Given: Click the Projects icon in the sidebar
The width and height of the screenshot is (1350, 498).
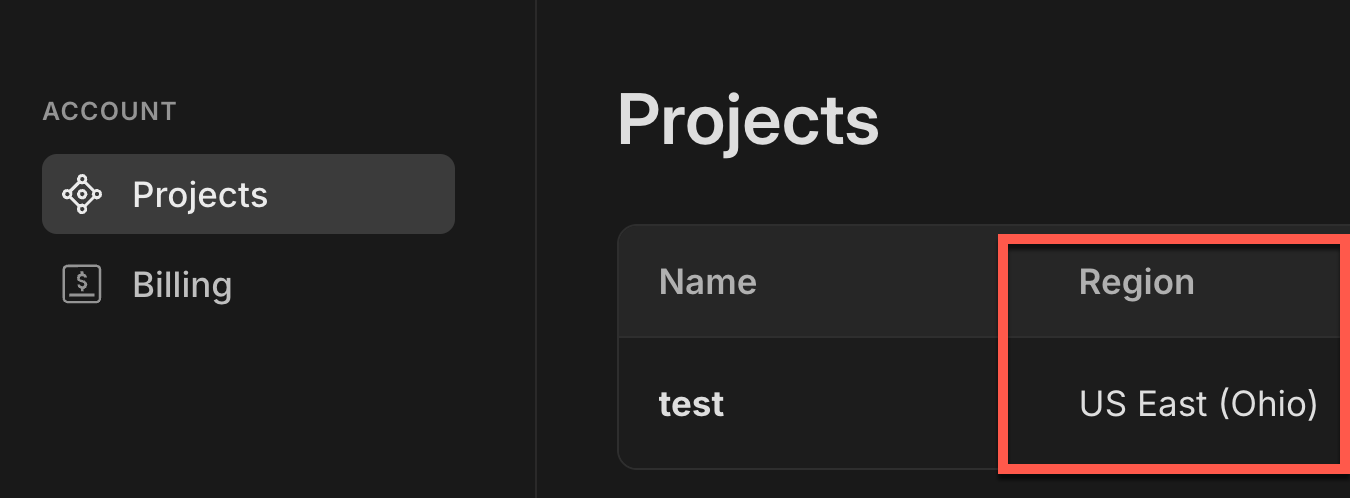Looking at the screenshot, I should 82,194.
